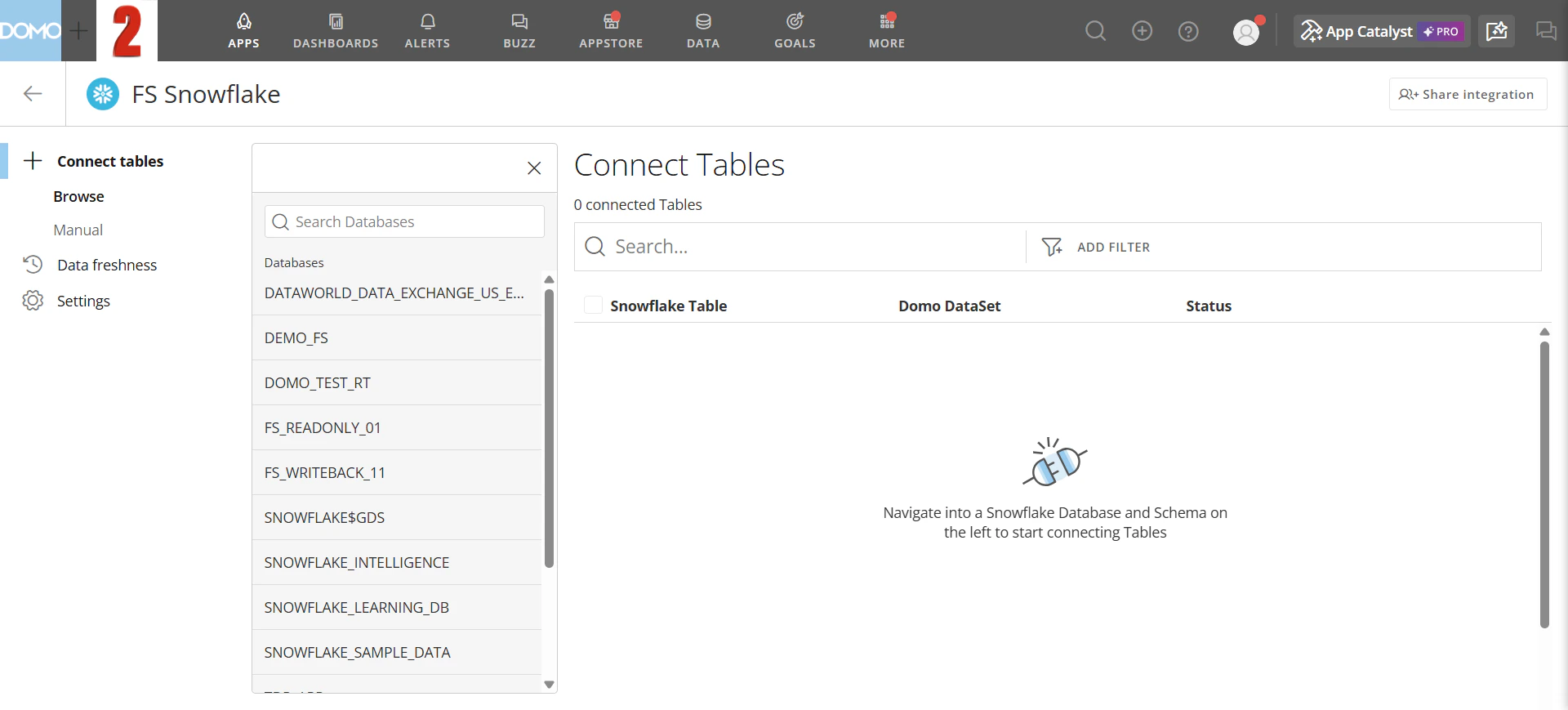1568x710 pixels.
Task: Open the Goals section
Action: 795,31
